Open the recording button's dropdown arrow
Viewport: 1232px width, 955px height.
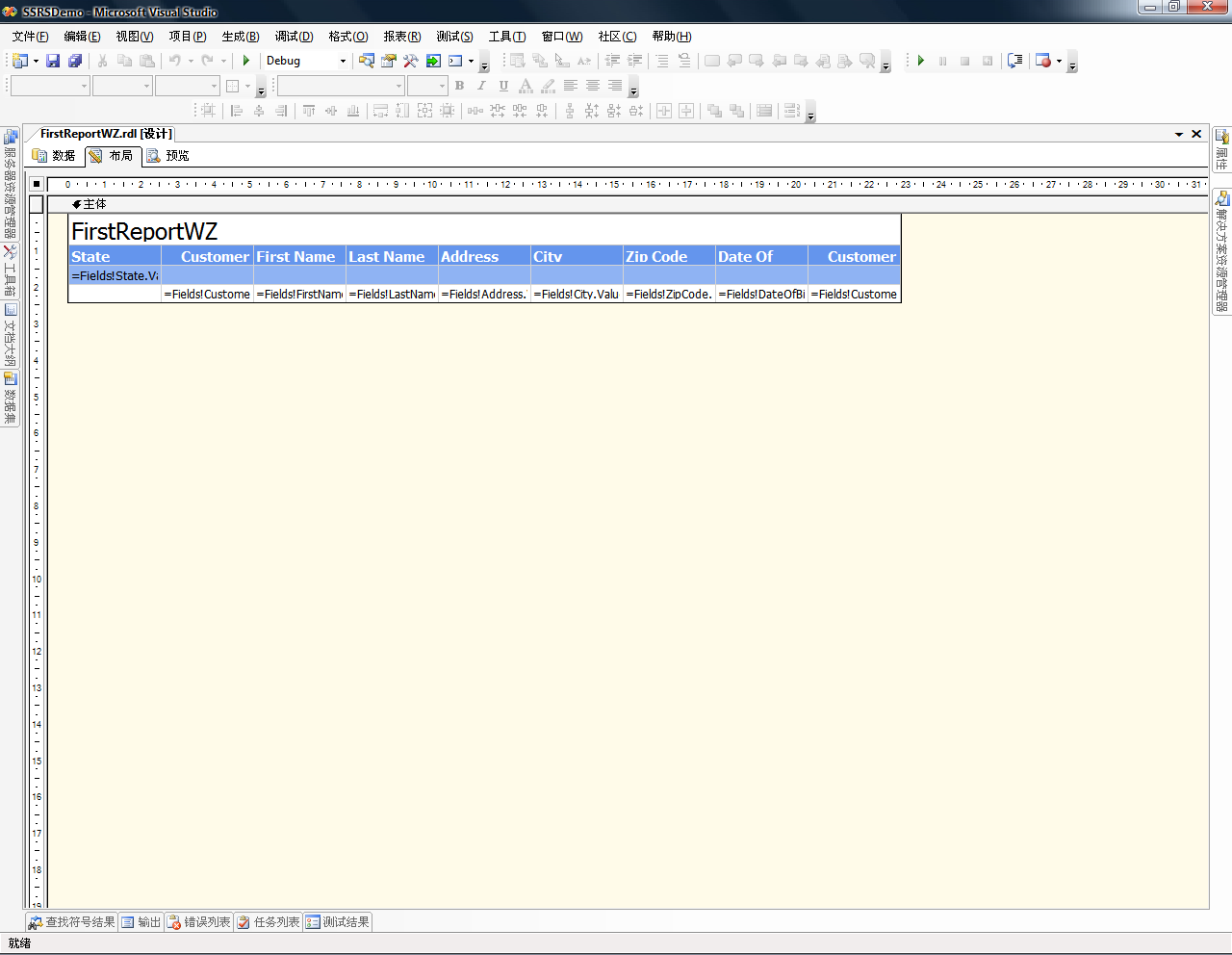tap(1059, 61)
